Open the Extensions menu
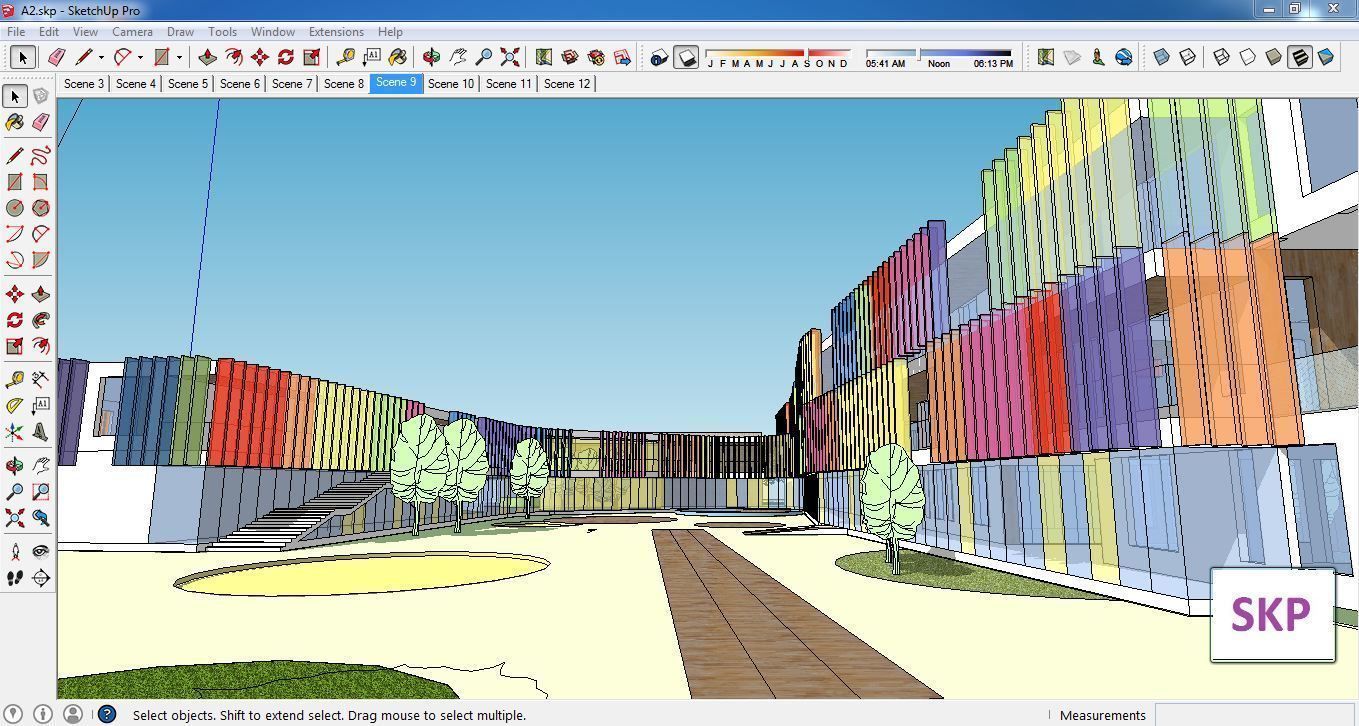Viewport: 1359px width, 726px height. pyautogui.click(x=336, y=32)
